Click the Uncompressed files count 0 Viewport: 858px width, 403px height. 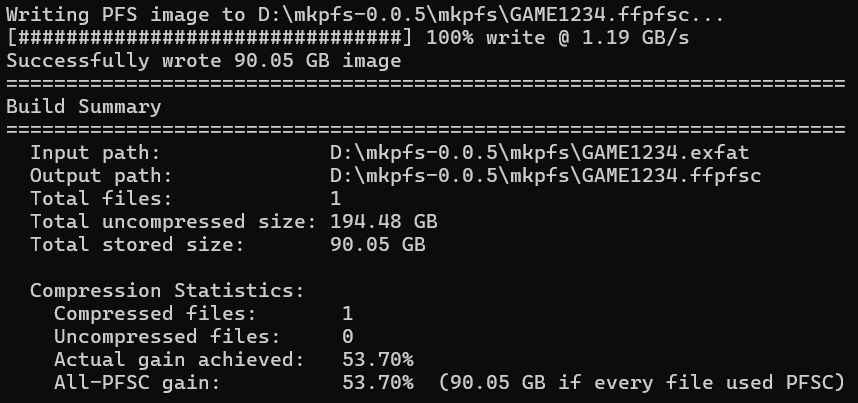click(x=347, y=336)
